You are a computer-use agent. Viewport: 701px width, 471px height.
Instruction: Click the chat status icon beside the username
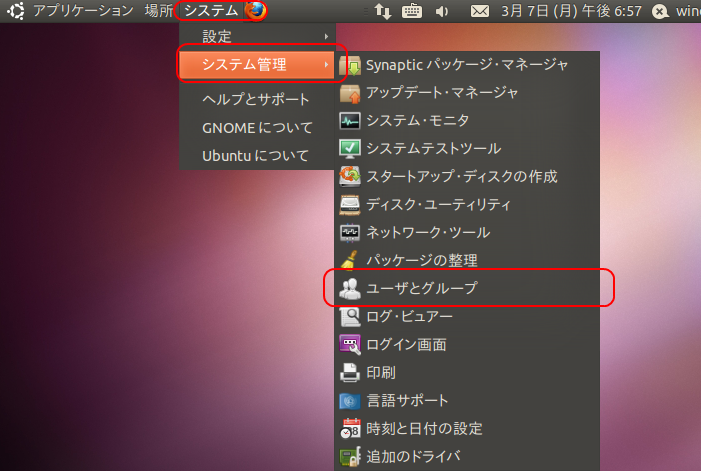point(660,11)
